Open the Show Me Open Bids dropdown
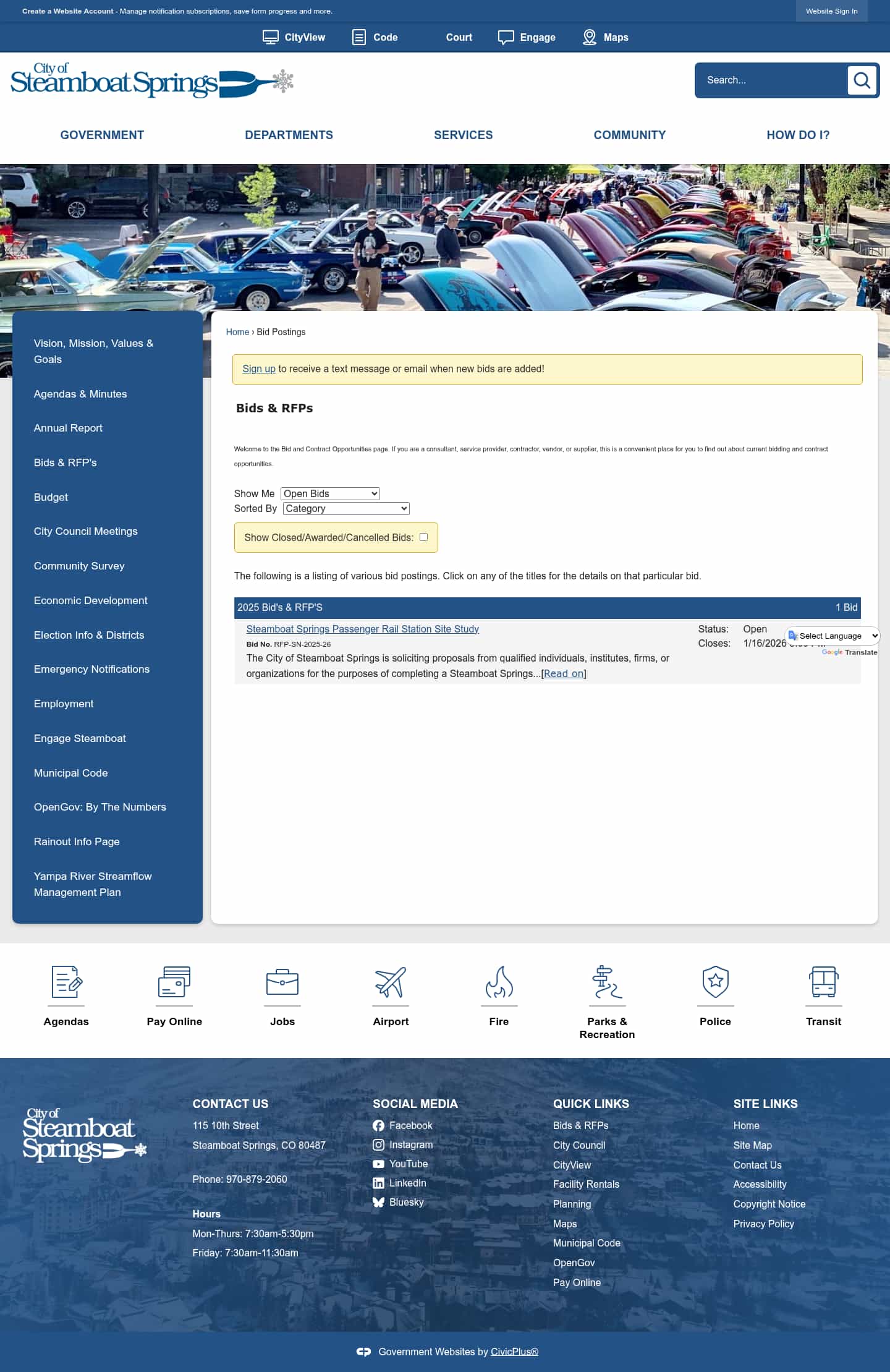The height and width of the screenshot is (1372, 890). pos(330,493)
